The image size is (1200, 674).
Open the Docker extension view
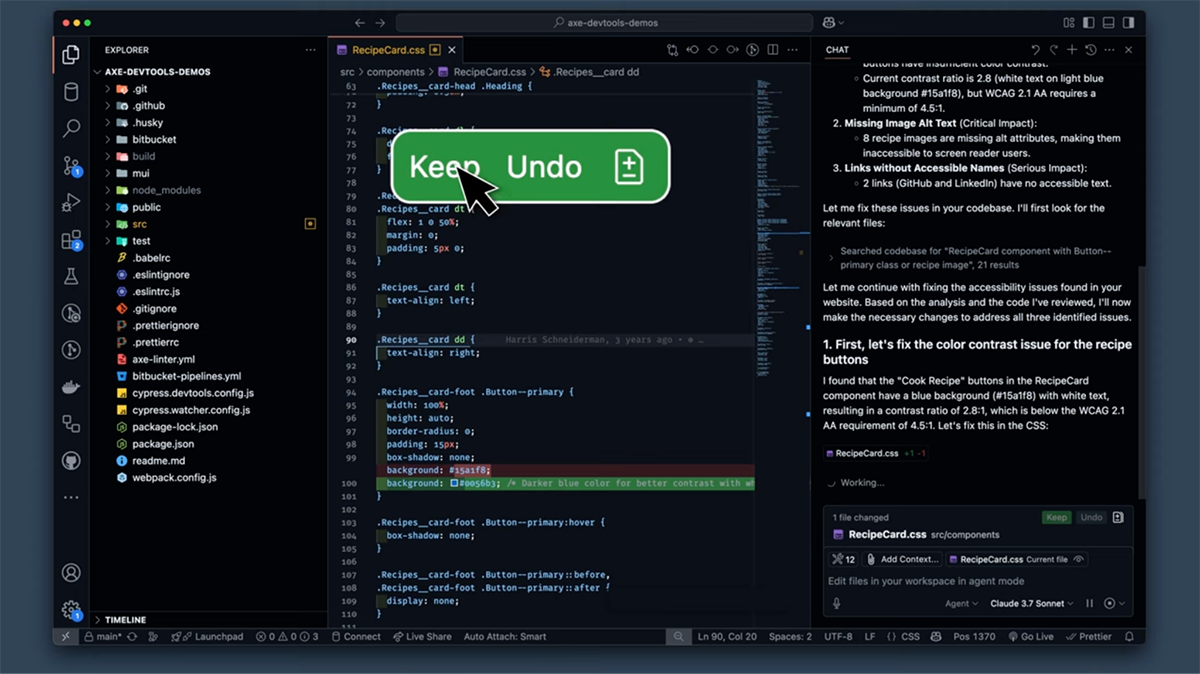(x=70, y=388)
